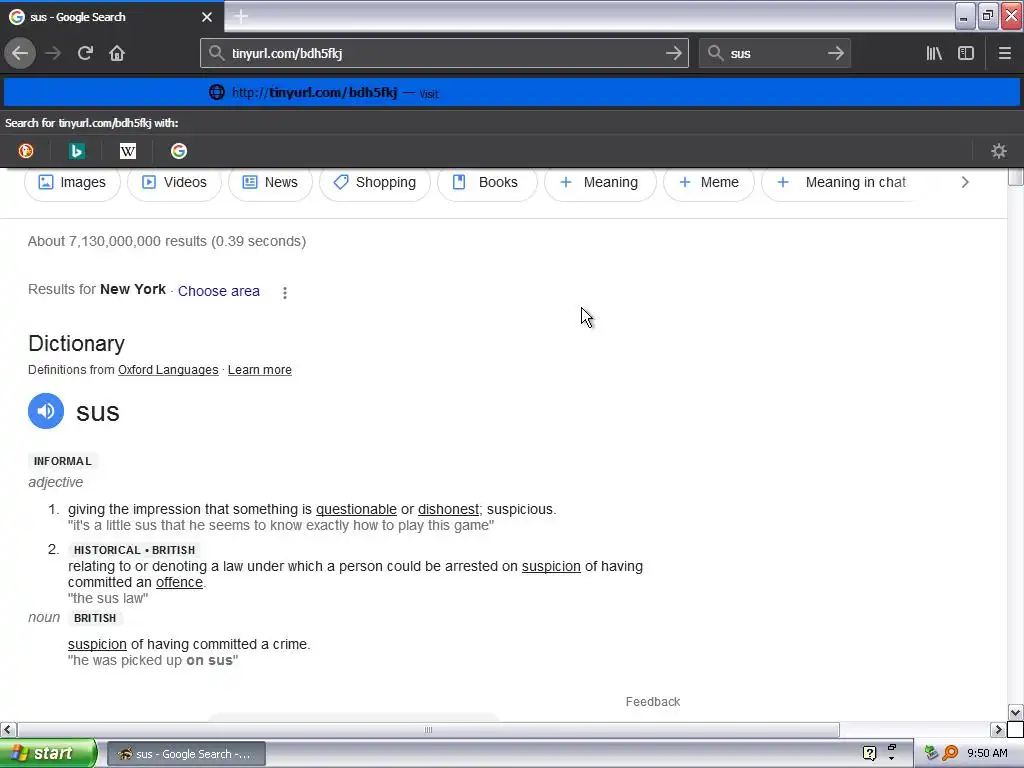
Task: Add the Meaning search chip
Action: pos(600,182)
